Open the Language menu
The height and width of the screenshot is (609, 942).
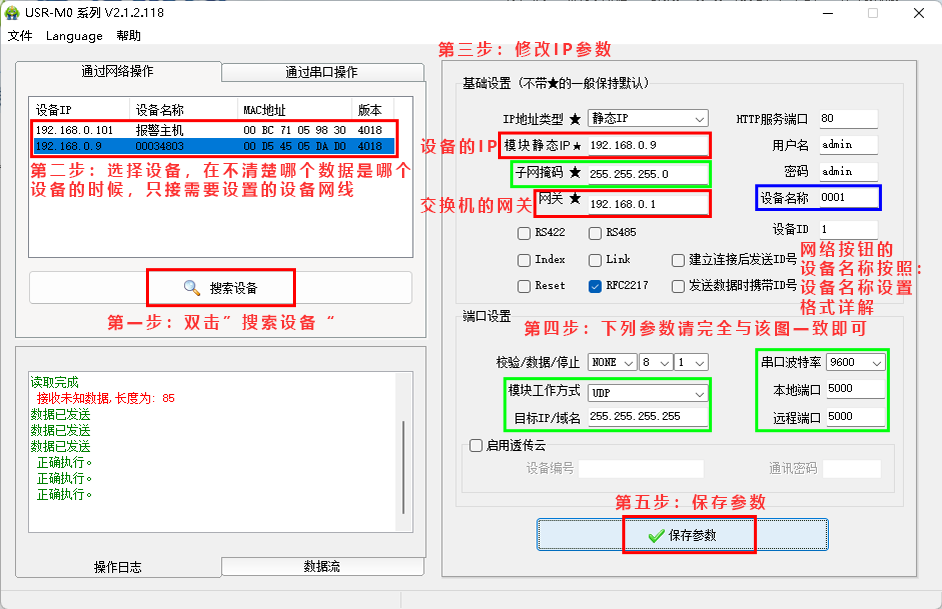point(74,36)
